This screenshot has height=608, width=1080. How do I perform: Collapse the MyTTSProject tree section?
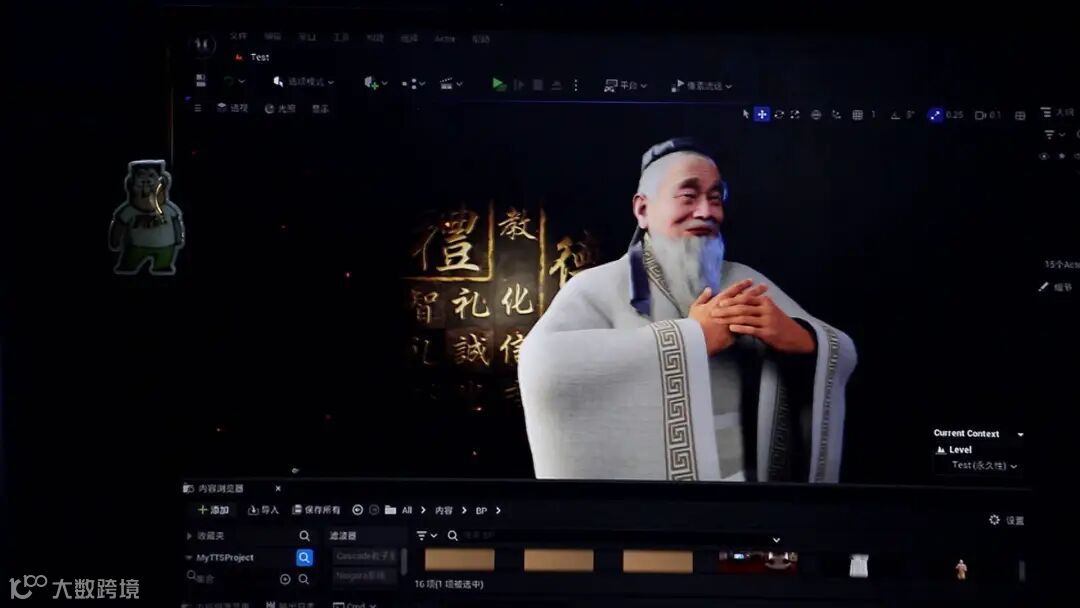189,558
